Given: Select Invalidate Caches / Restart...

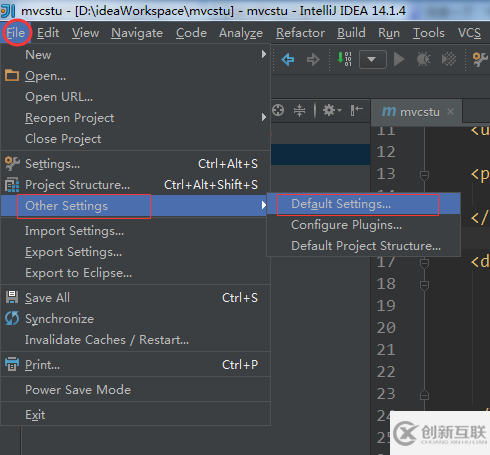Looking at the screenshot, I should [x=135, y=340].
